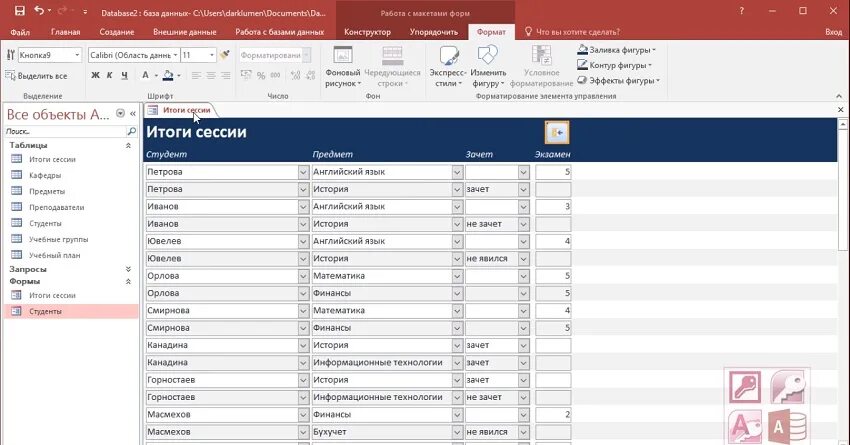This screenshot has height=445, width=850.
Task: Open subject dropdown for Орлова Математика row
Action: click(458, 276)
